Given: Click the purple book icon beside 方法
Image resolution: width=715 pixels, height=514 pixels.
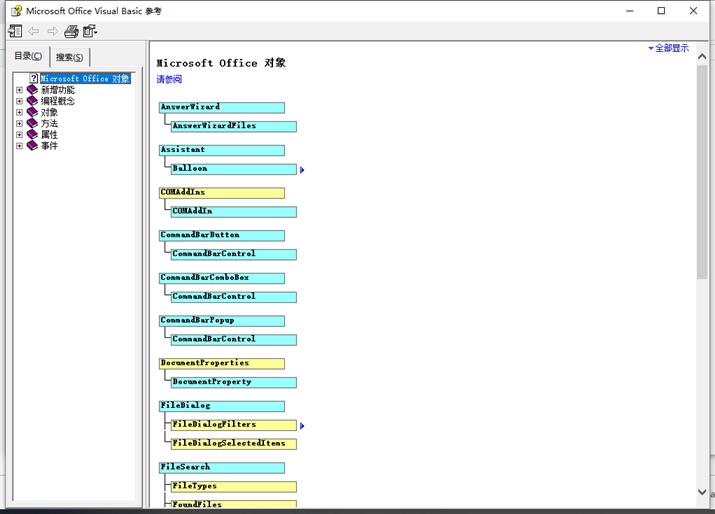Looking at the screenshot, I should click(x=32, y=123).
